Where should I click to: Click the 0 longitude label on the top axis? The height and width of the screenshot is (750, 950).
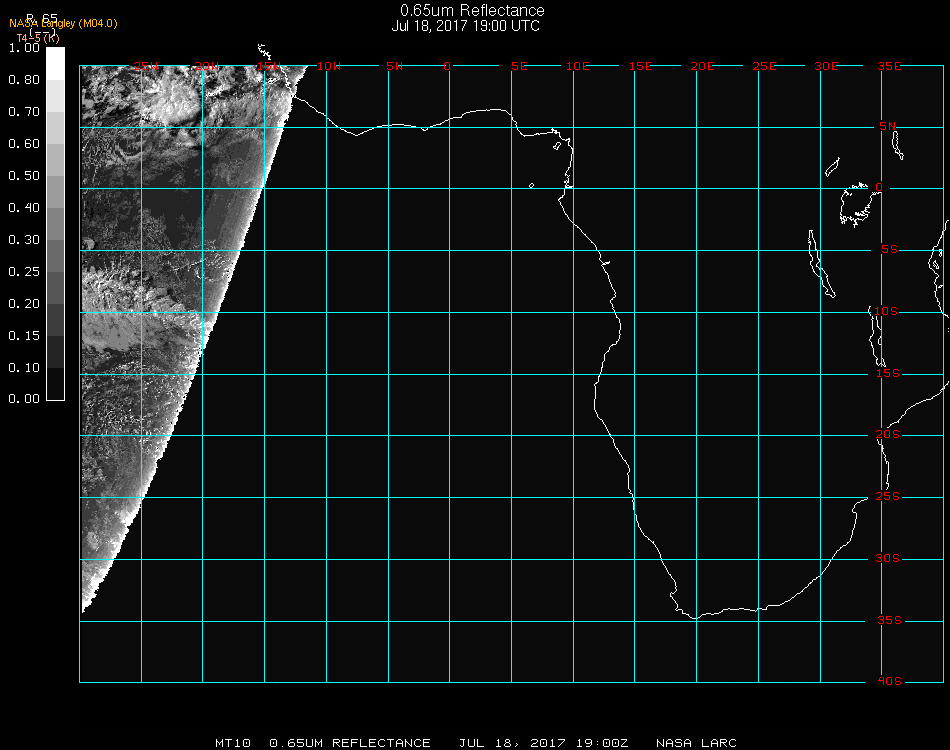coord(447,66)
